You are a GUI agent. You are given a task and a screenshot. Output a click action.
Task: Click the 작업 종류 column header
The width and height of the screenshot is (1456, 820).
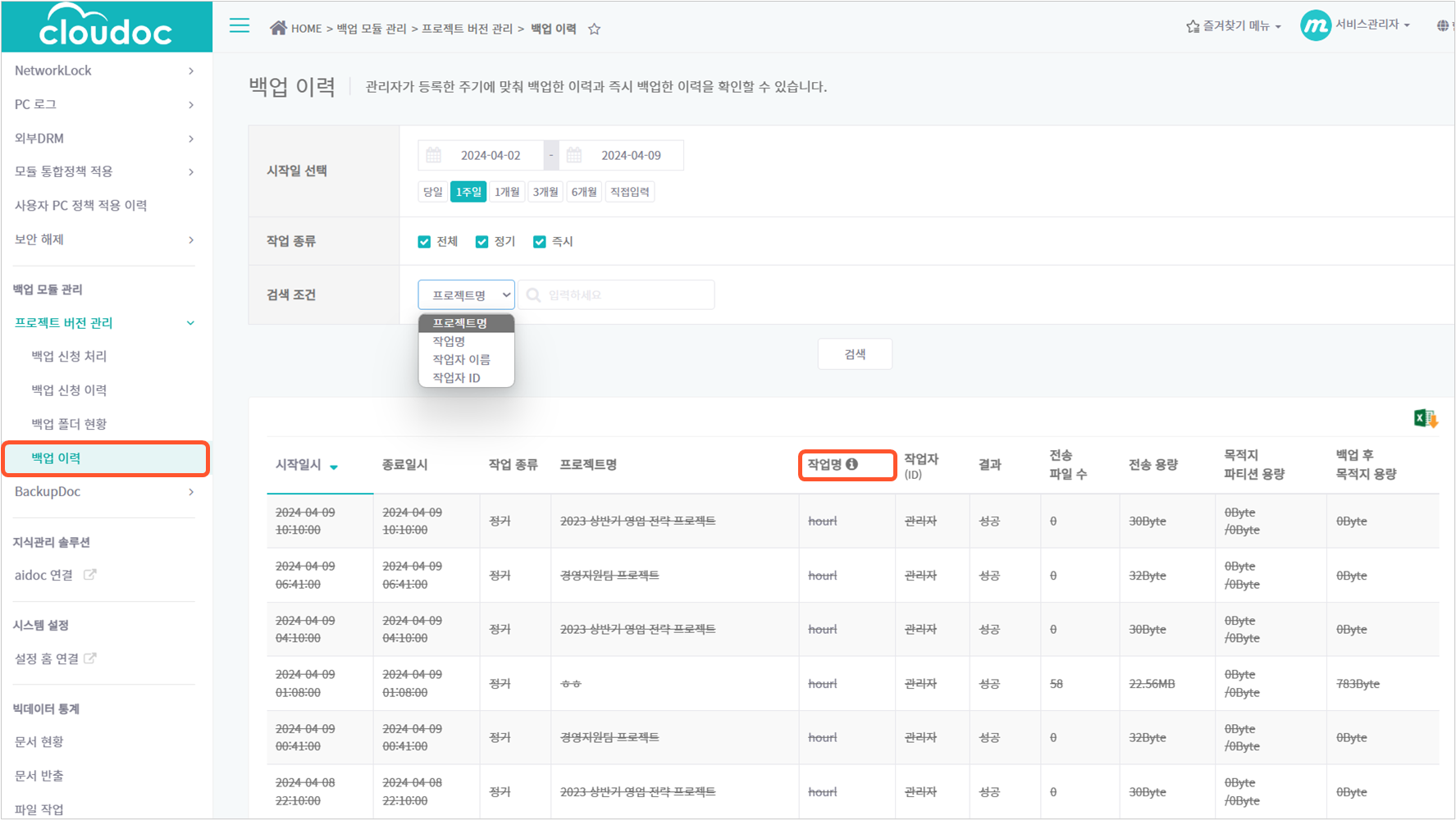click(513, 464)
